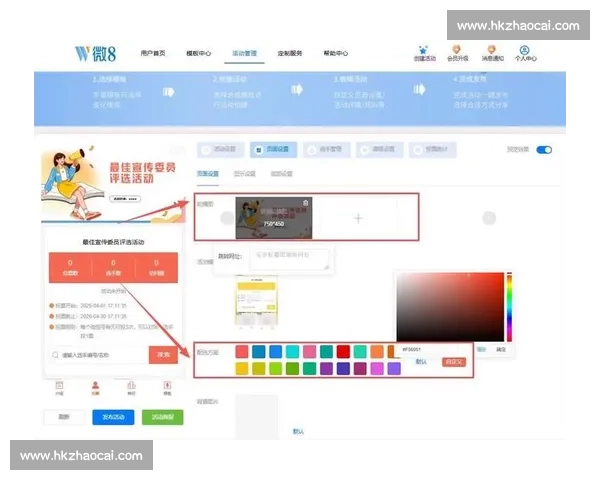Pick the lime green swatch in second row

276,368
